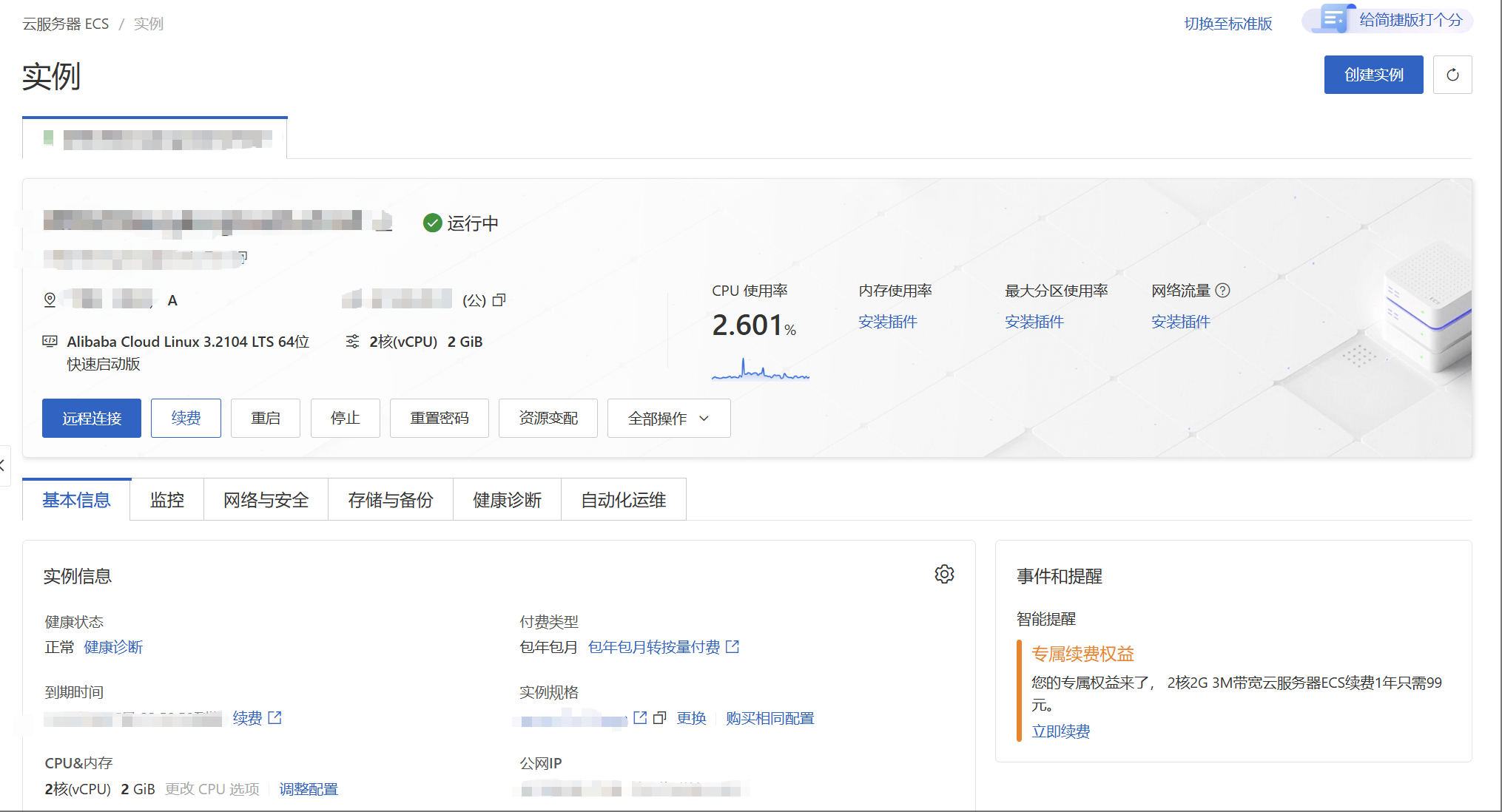Viewport: 1502px width, 812px height.
Task: Click the rating icon for 给简捷版打个分
Action: pyautogui.click(x=1333, y=19)
